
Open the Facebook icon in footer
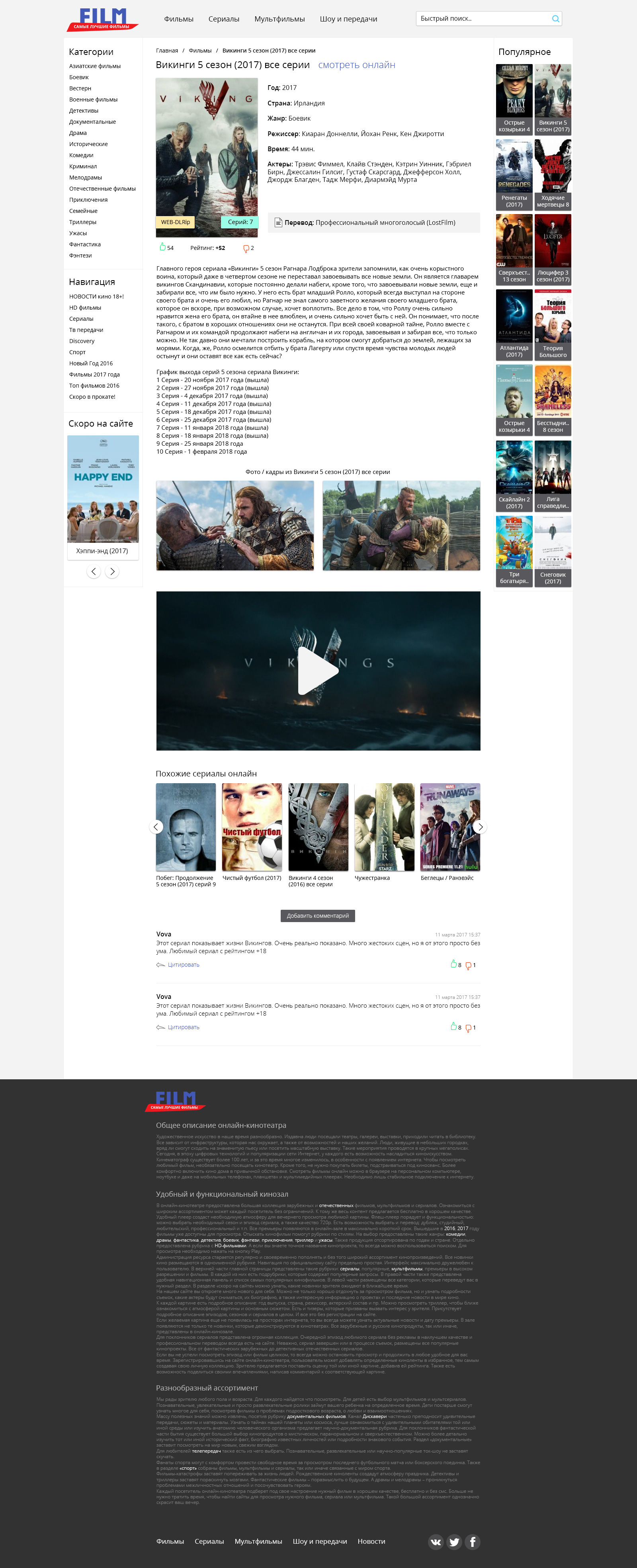(473, 1541)
